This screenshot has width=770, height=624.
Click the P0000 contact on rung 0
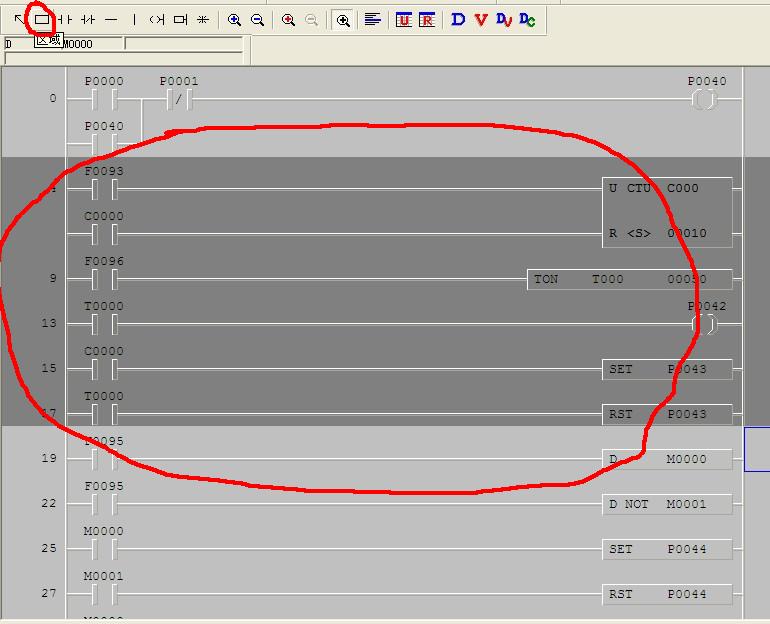tap(104, 99)
